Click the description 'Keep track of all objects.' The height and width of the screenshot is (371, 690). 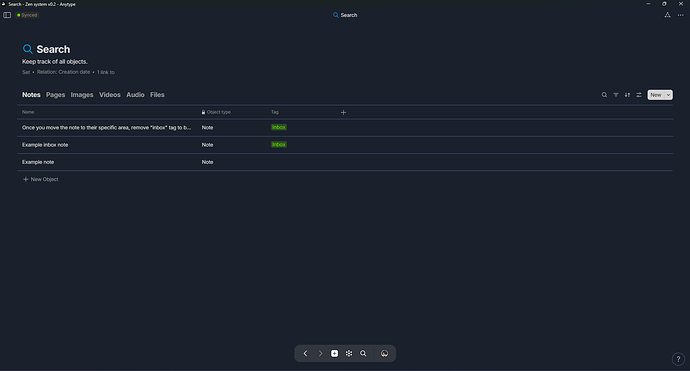(55, 62)
